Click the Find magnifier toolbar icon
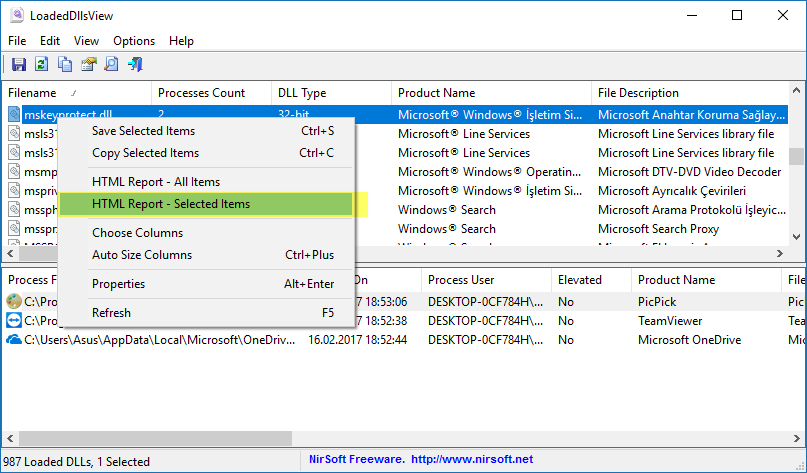807x473 pixels. [112, 65]
